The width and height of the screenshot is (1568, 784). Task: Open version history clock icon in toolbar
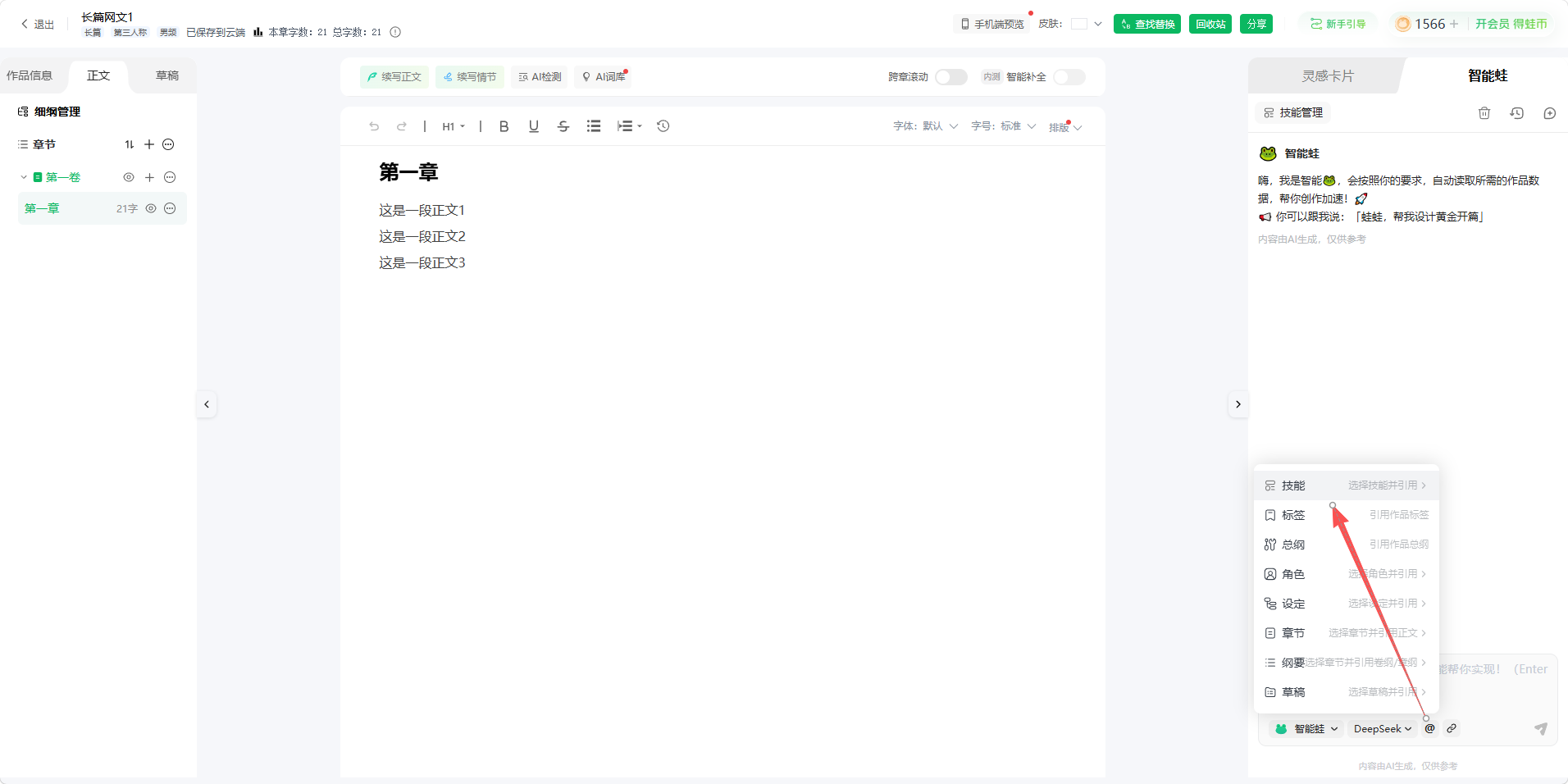pos(663,126)
